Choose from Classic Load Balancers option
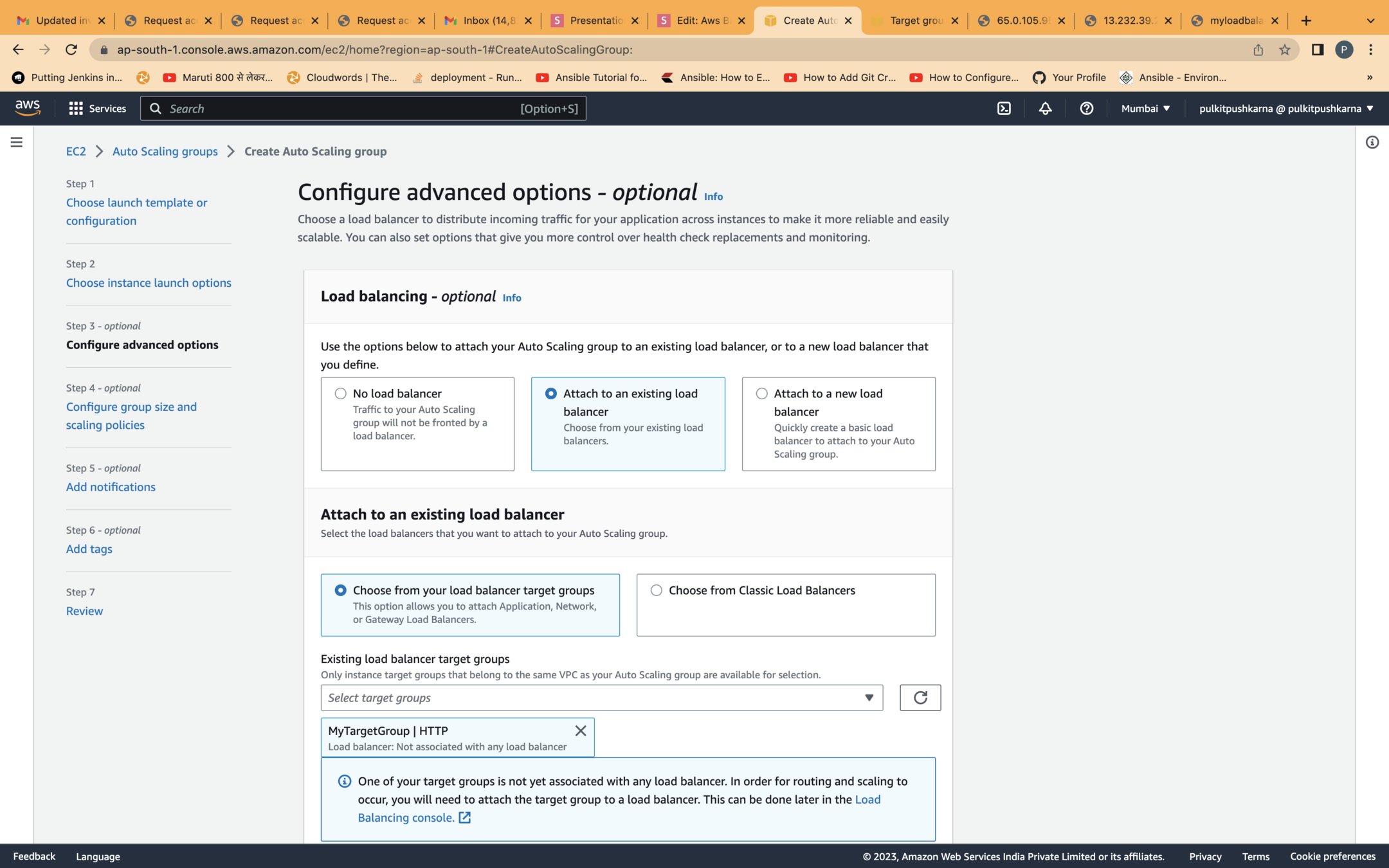Screen dimensions: 1389x868 656,590
